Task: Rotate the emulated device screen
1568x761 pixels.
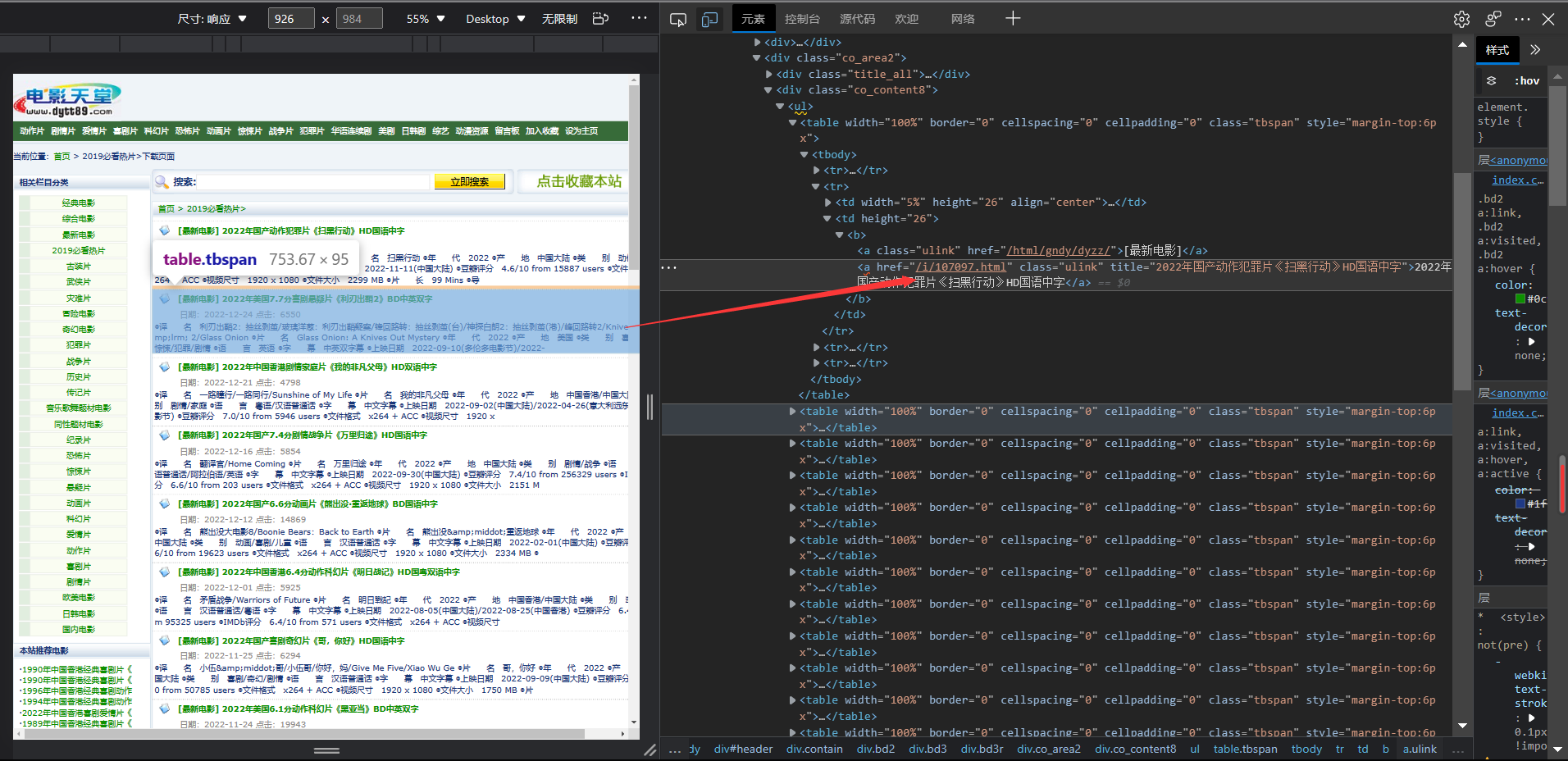Action: coord(601,18)
